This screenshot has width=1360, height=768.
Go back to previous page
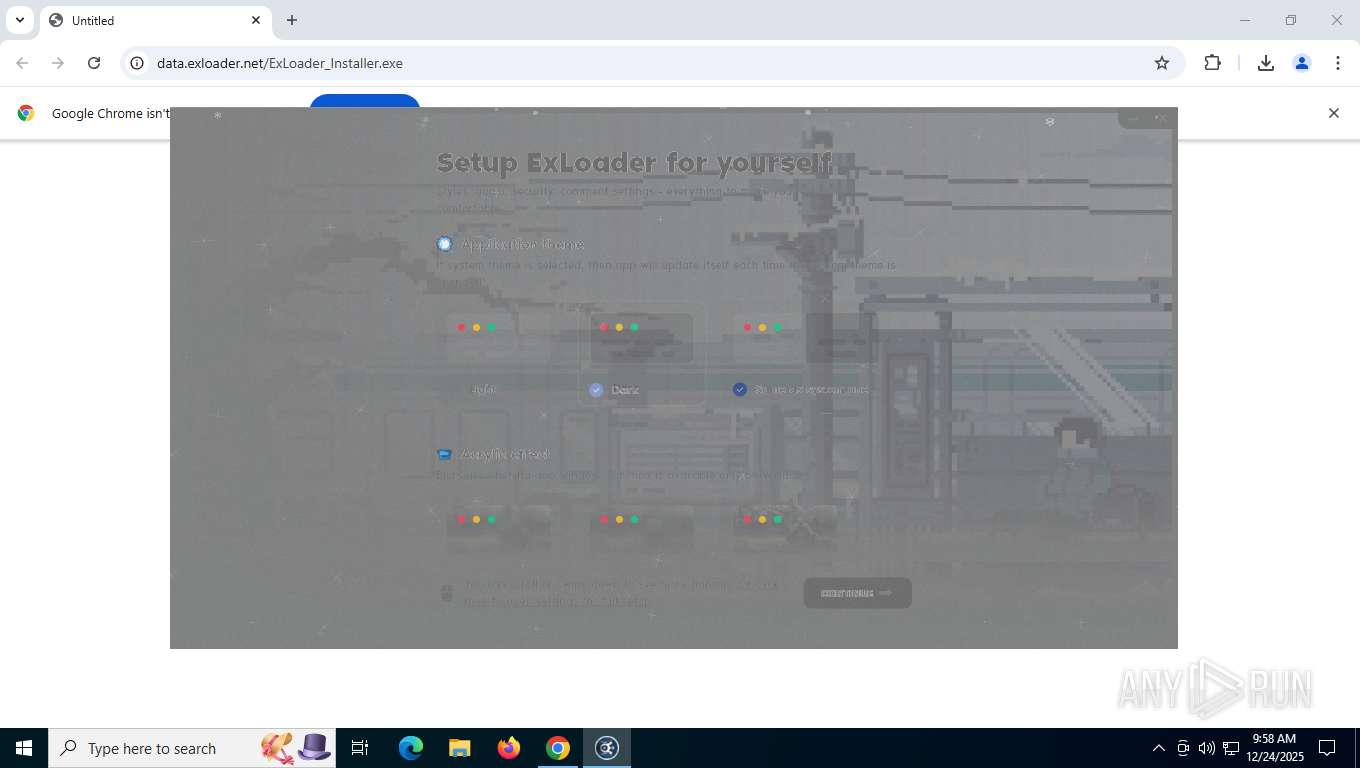(x=22, y=63)
